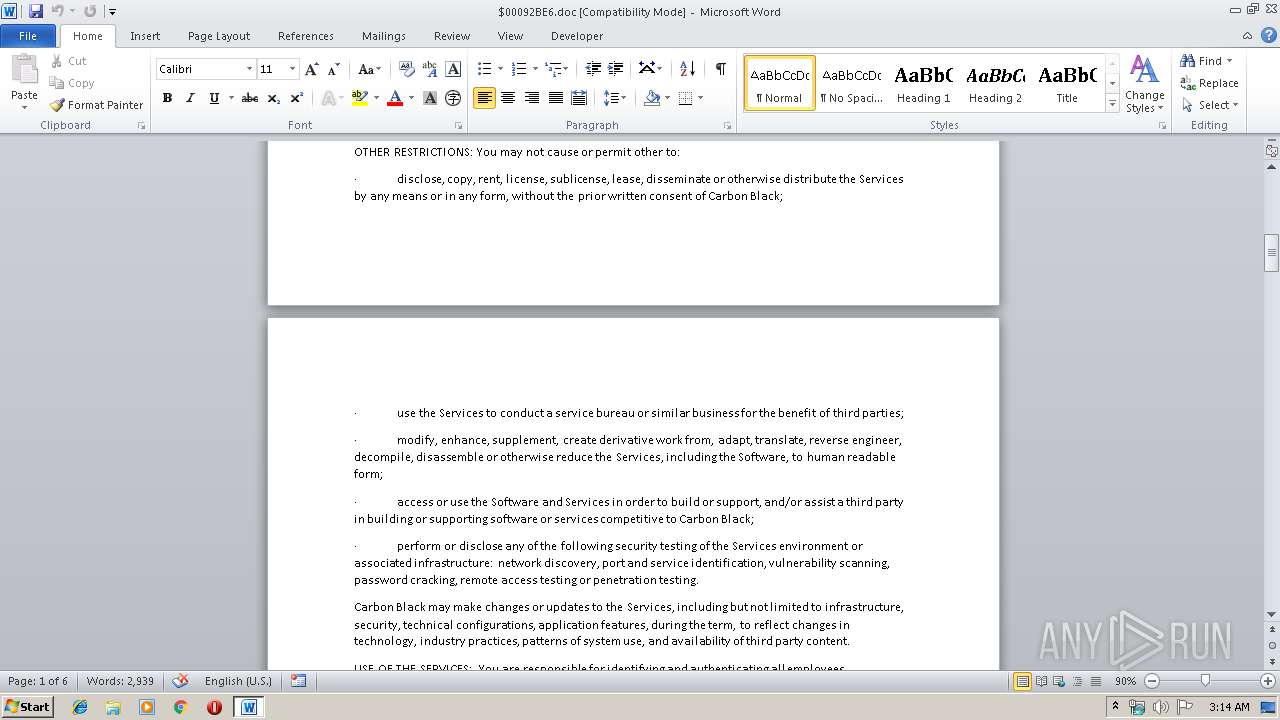The width and height of the screenshot is (1280, 720).
Task: Apply the yellow text highlight color
Action: pyautogui.click(x=360, y=98)
